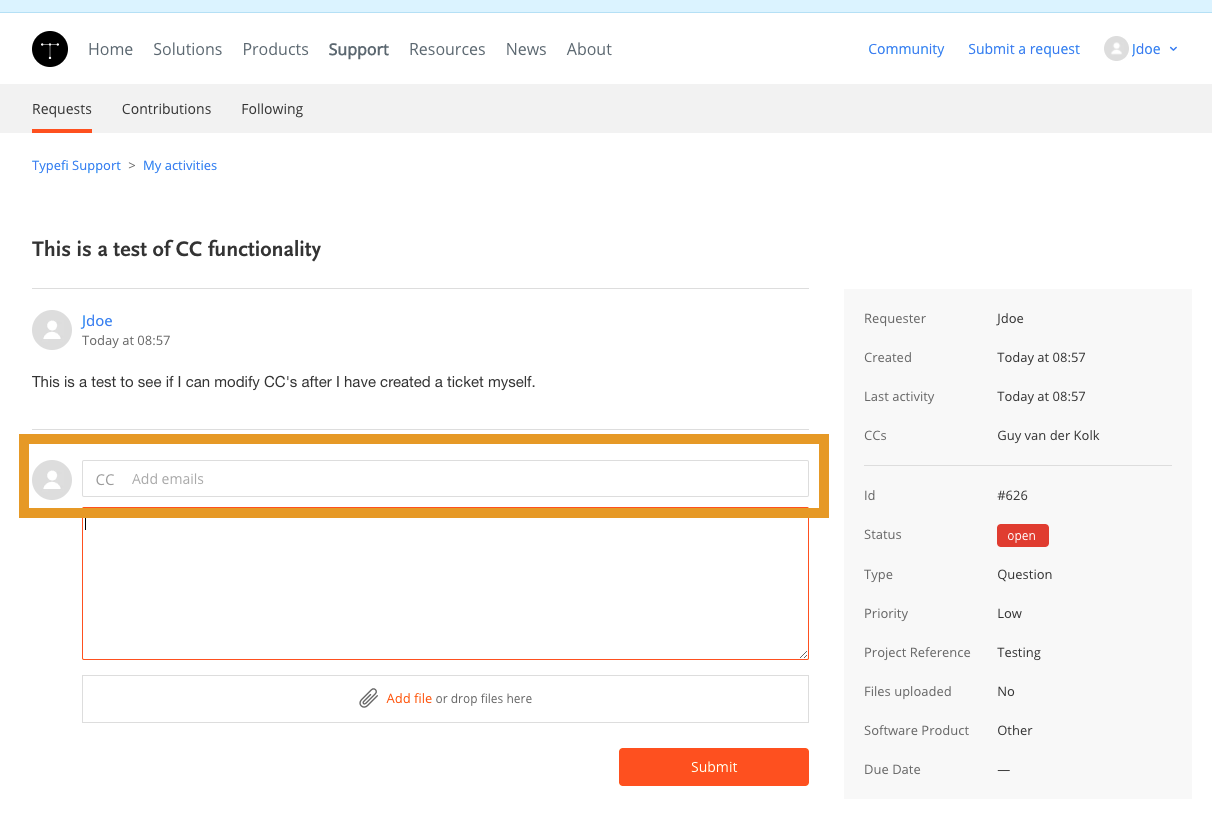Screen dimensions: 1212x818
Task: Go to the Products page
Action: pyautogui.click(x=275, y=49)
